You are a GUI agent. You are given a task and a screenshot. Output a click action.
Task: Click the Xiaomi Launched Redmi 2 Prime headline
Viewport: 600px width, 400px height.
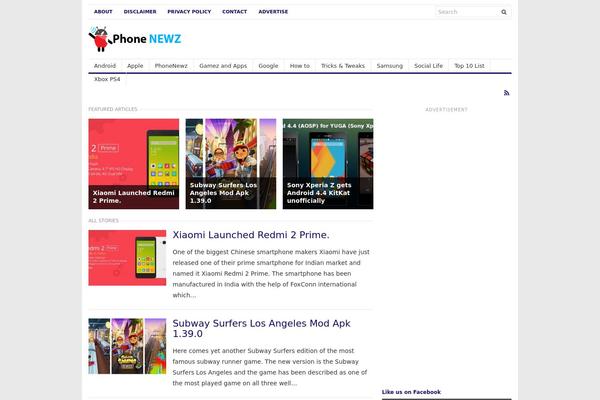click(x=251, y=235)
